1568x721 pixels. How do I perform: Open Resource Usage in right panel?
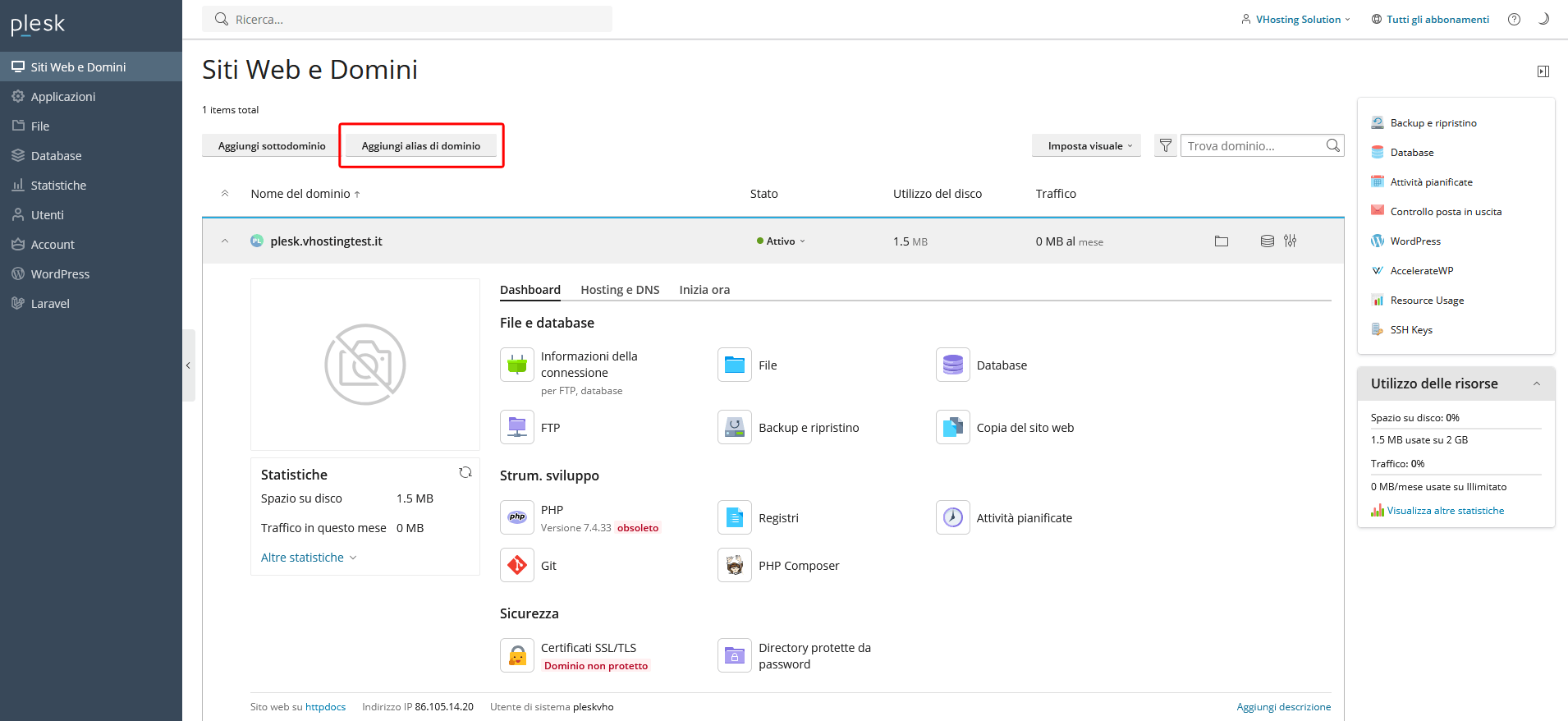(x=1427, y=300)
